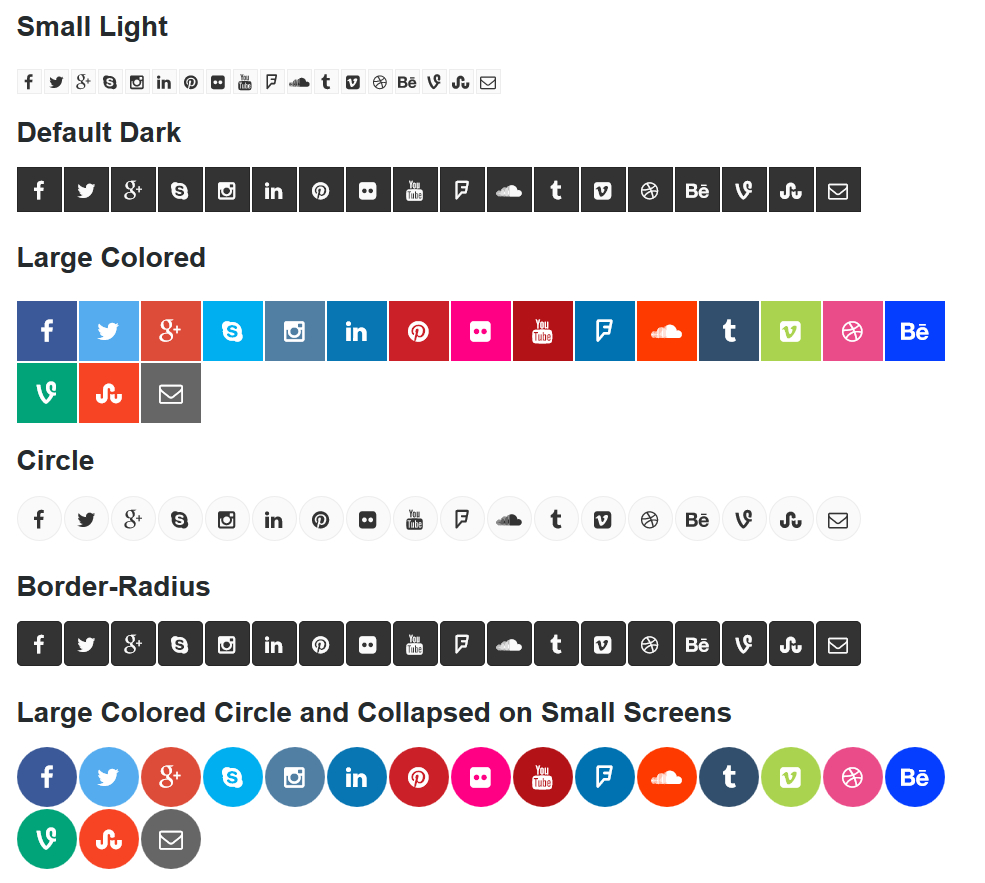Screen dimensions: 985x883
Task: Select the large green square Vine button
Action: pyautogui.click(x=47, y=393)
